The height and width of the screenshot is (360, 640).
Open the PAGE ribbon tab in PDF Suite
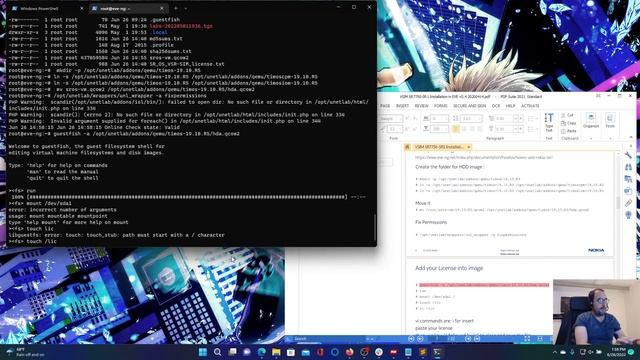385,106
